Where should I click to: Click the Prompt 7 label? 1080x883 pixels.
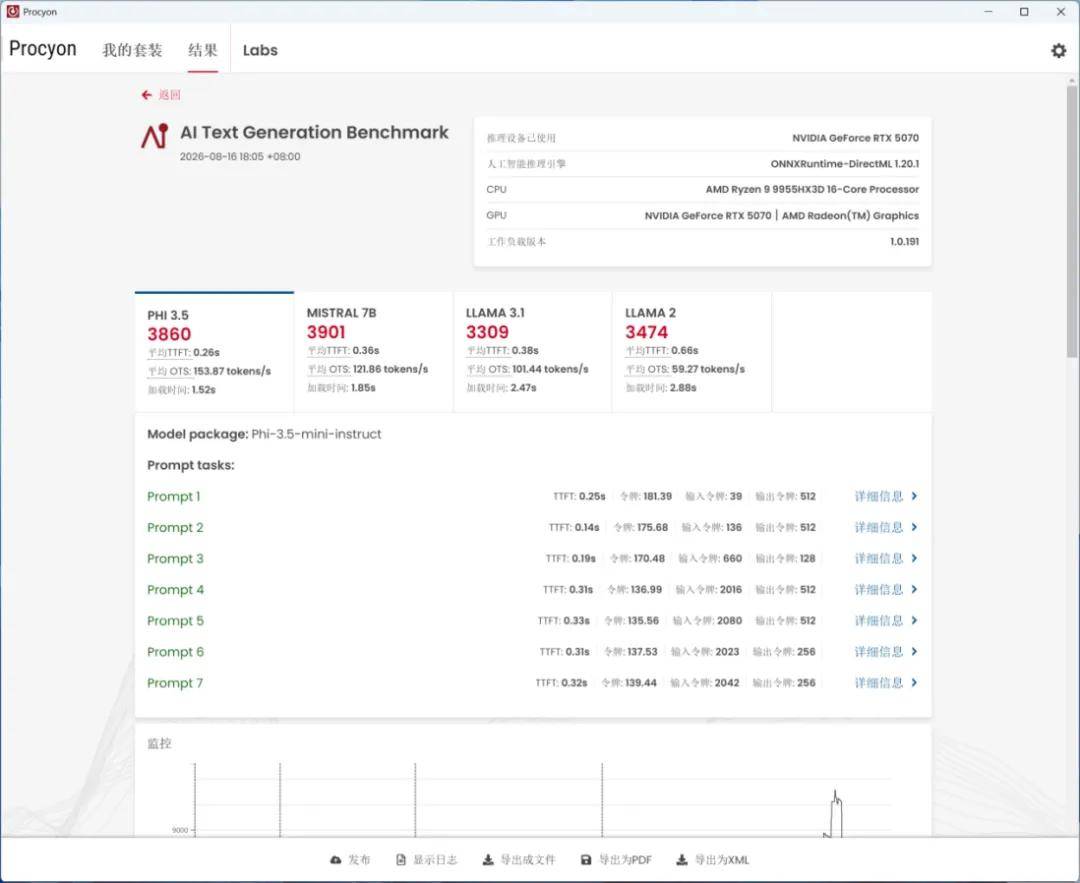(175, 682)
